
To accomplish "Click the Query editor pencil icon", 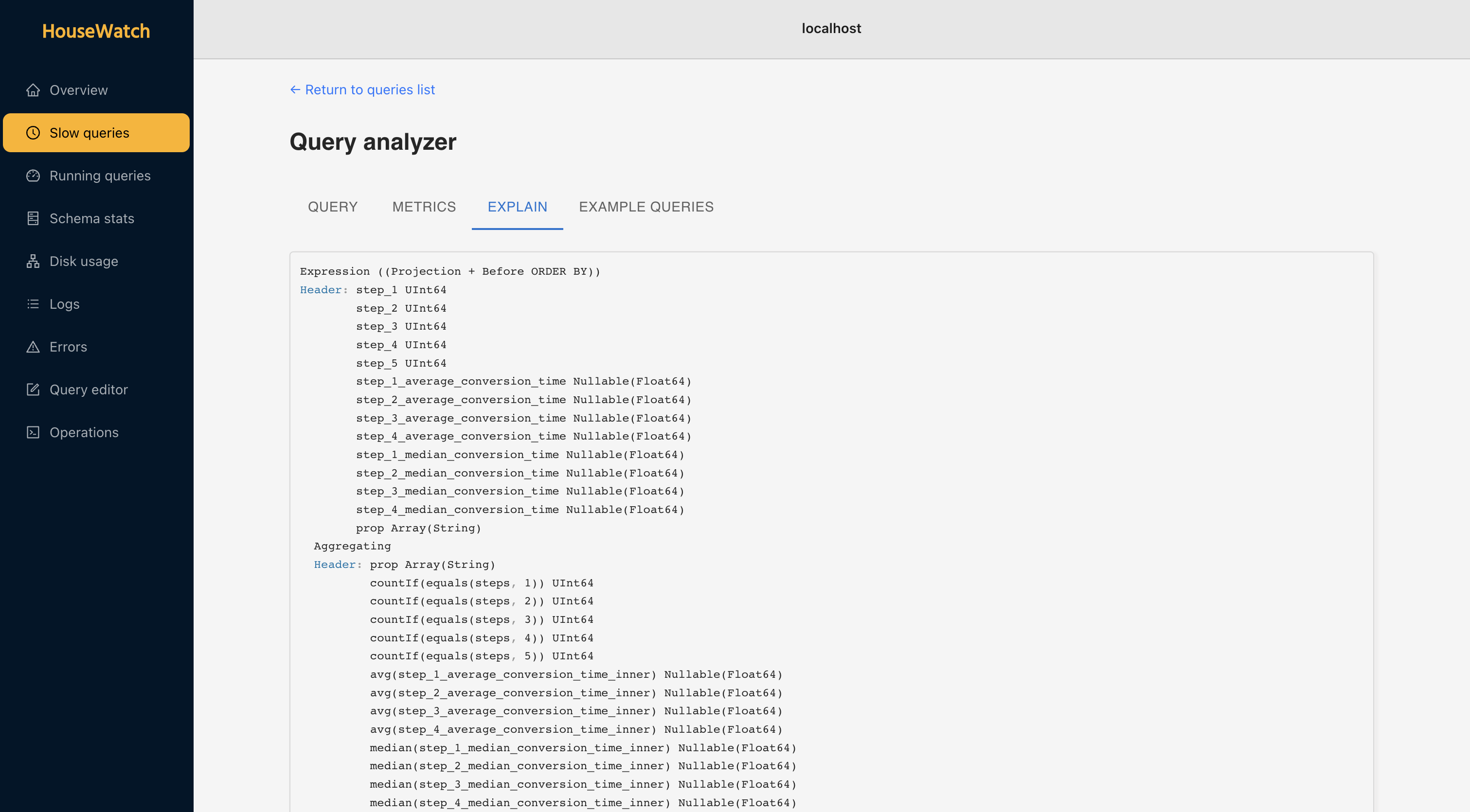I will (x=33, y=389).
